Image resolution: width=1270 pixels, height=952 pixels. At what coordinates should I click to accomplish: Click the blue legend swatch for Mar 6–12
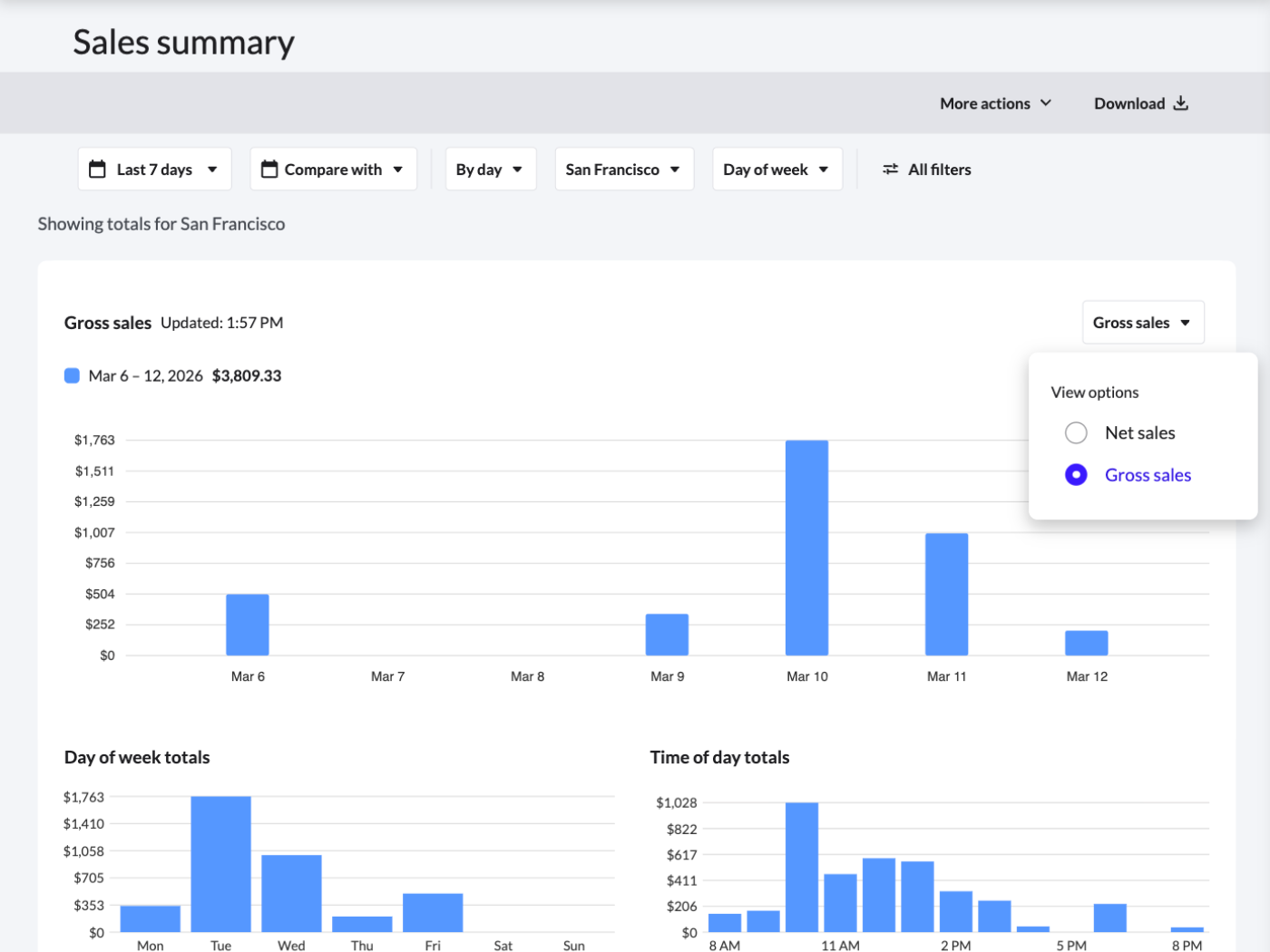point(72,374)
